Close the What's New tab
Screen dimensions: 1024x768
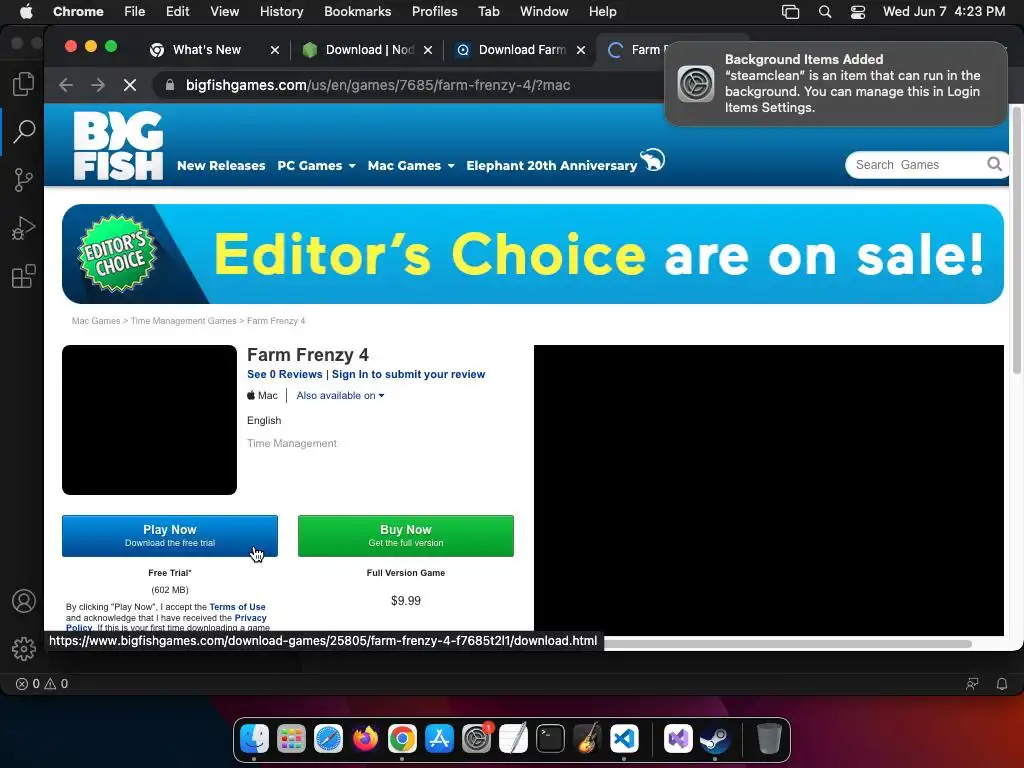275,50
